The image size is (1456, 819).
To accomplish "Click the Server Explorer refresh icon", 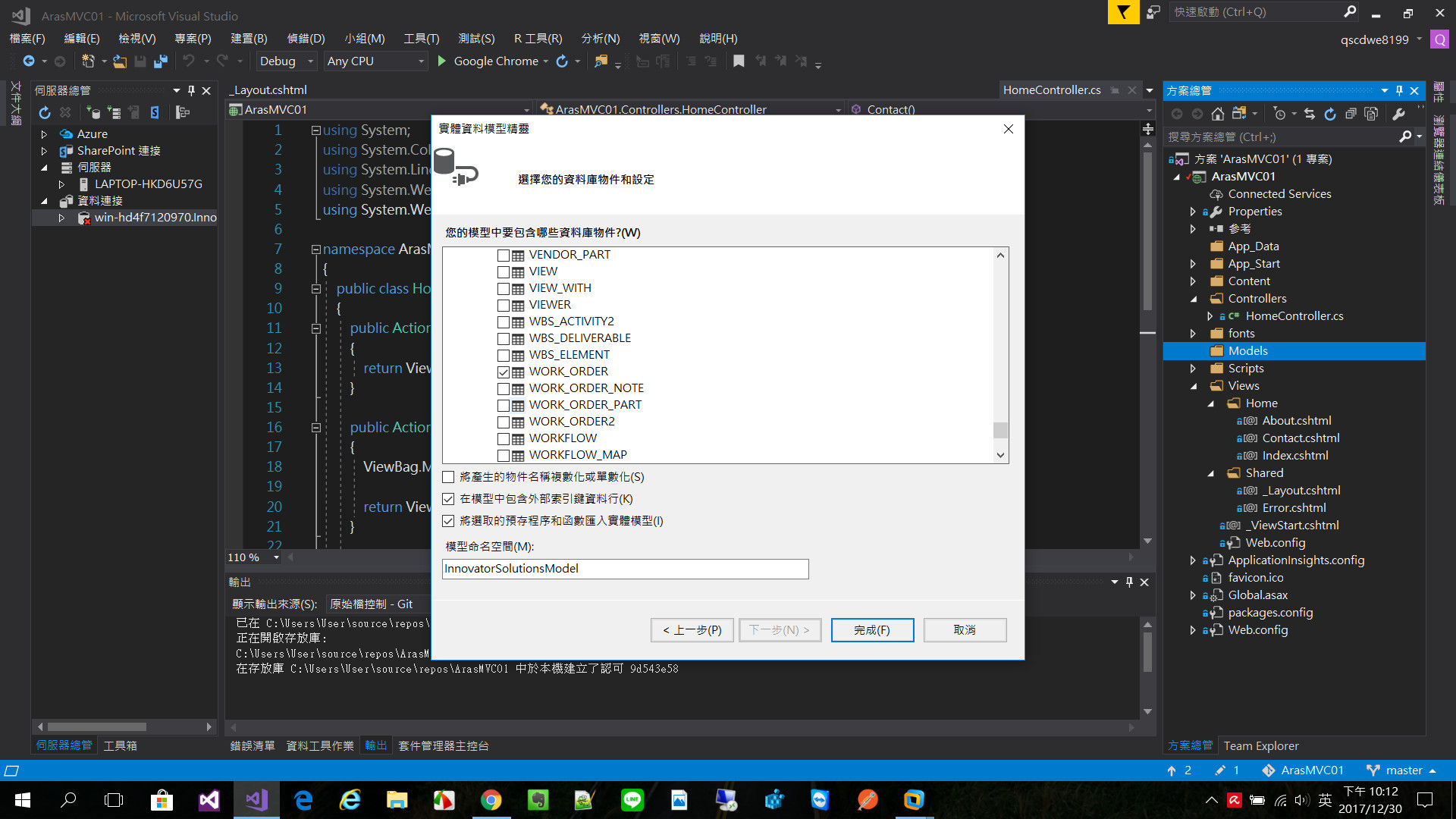I will point(45,113).
